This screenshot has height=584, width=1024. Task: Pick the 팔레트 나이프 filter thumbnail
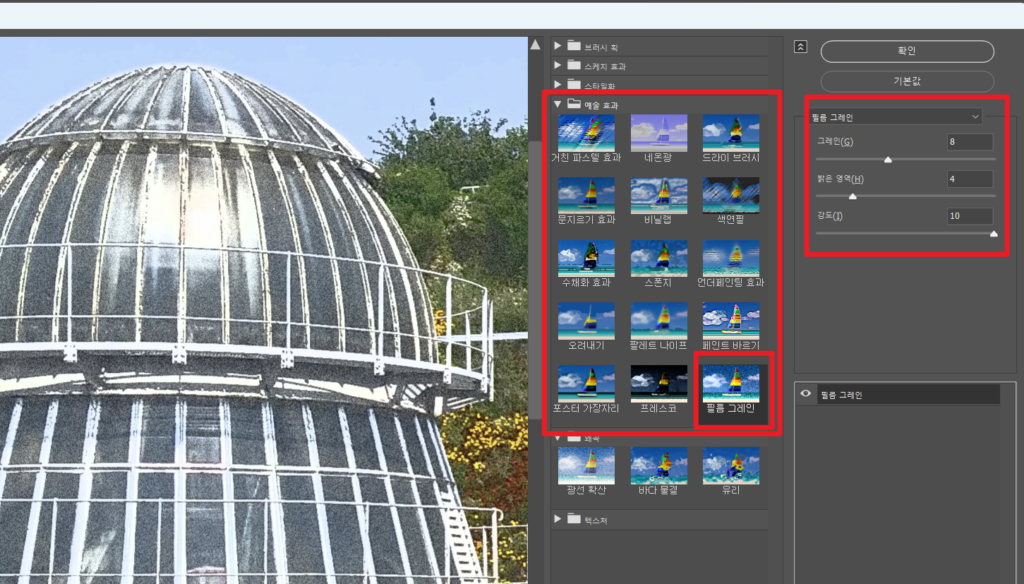coord(658,321)
